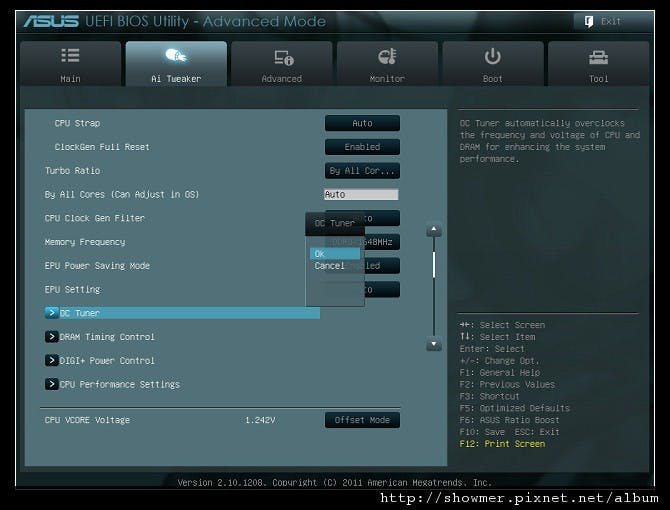Click the Memory Frequency label

click(x=85, y=242)
